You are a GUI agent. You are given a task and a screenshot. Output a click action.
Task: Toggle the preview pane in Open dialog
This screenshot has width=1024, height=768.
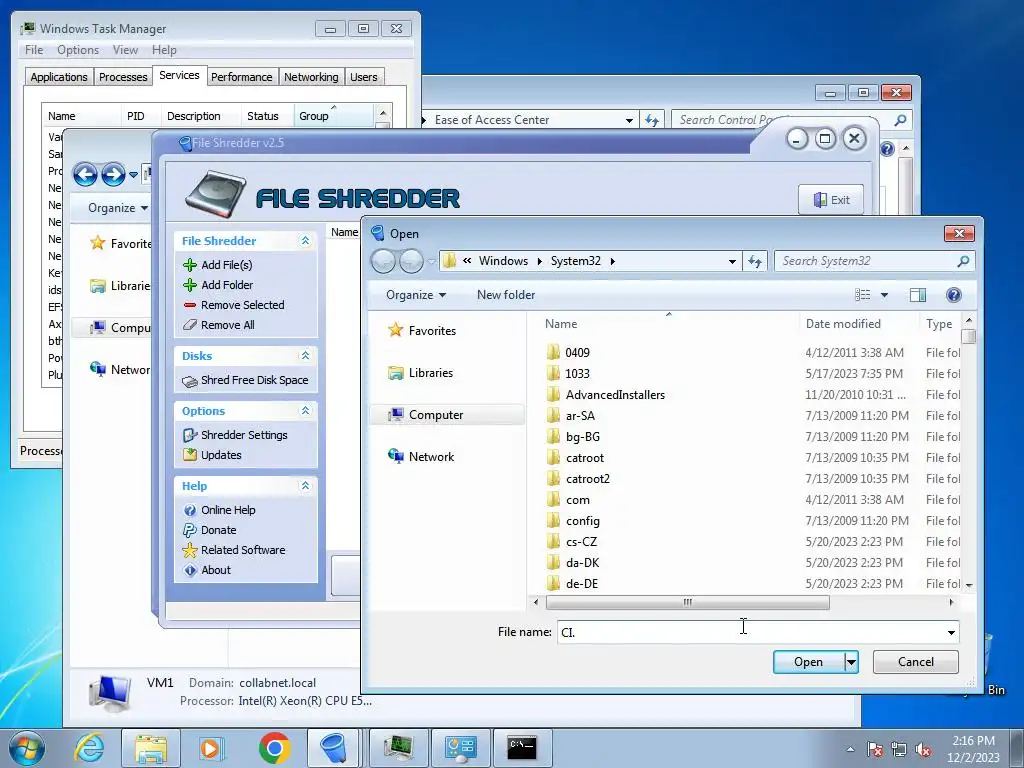point(918,295)
